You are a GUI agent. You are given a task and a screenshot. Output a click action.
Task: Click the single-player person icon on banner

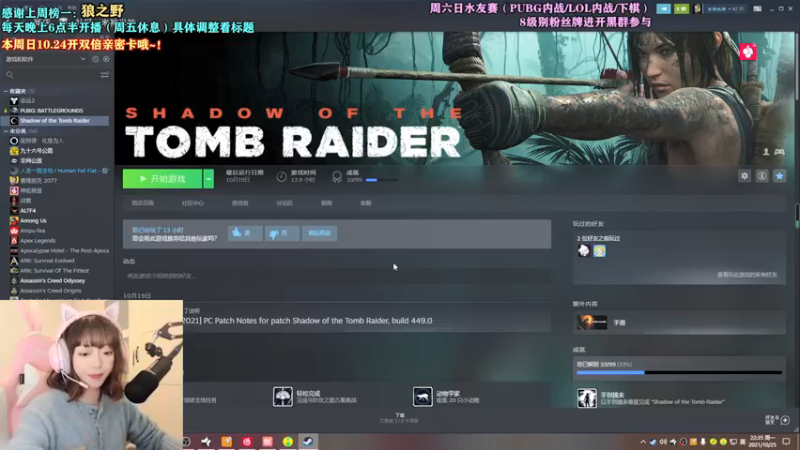[766, 152]
